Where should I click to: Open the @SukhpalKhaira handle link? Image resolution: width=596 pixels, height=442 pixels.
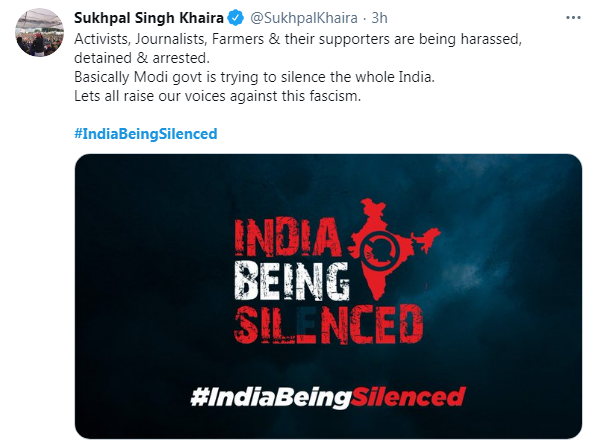pyautogui.click(x=303, y=18)
